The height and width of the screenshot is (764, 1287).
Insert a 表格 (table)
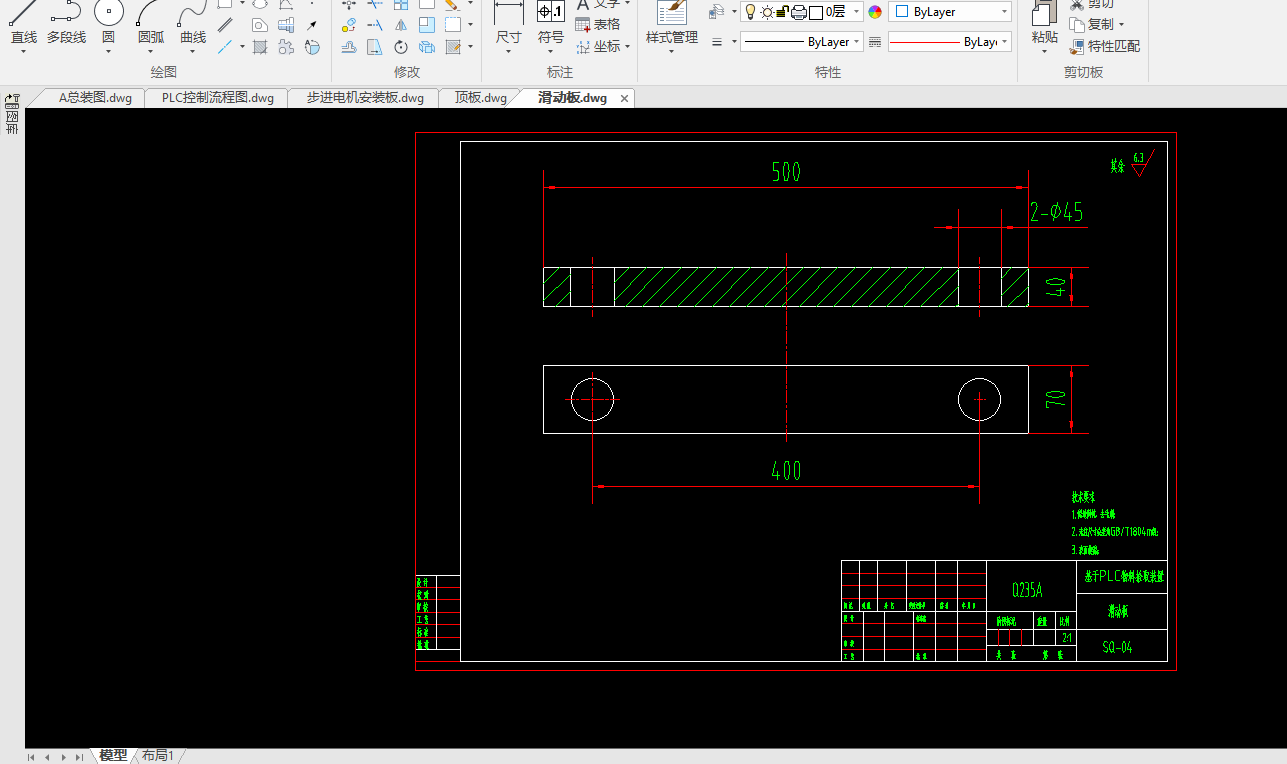tap(598, 25)
